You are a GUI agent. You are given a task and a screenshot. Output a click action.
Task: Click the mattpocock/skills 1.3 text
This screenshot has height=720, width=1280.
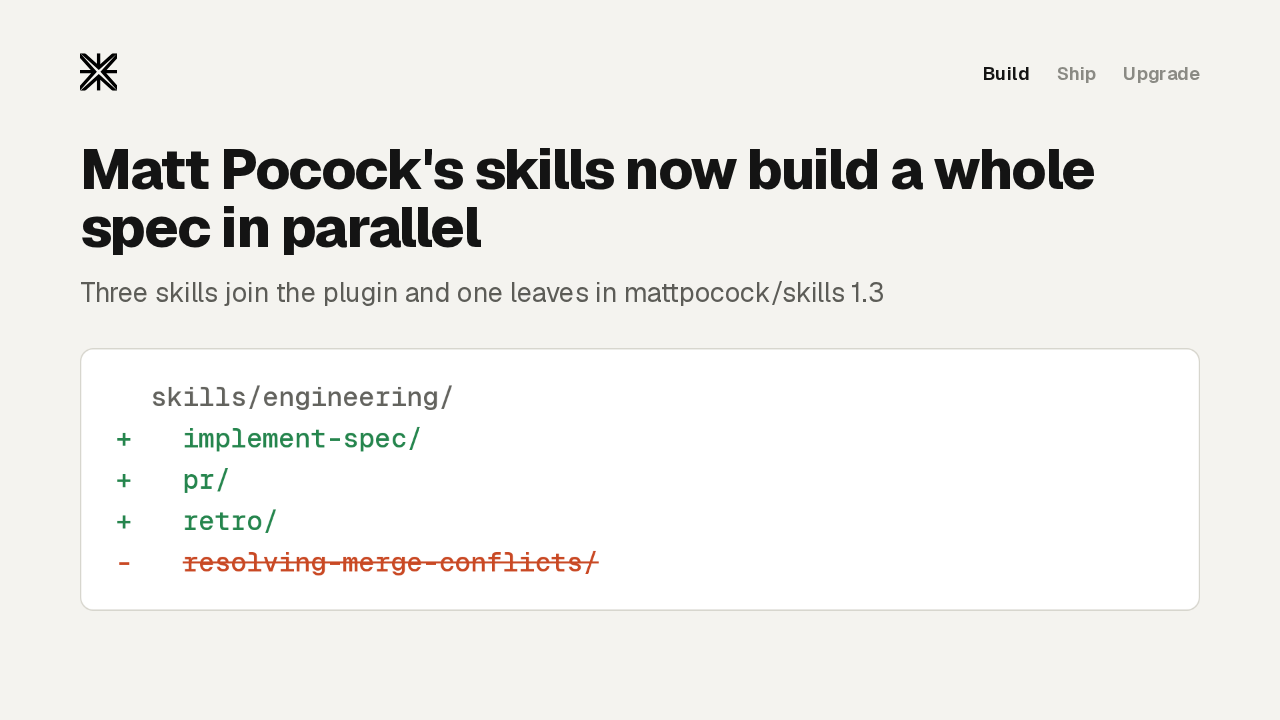point(754,293)
